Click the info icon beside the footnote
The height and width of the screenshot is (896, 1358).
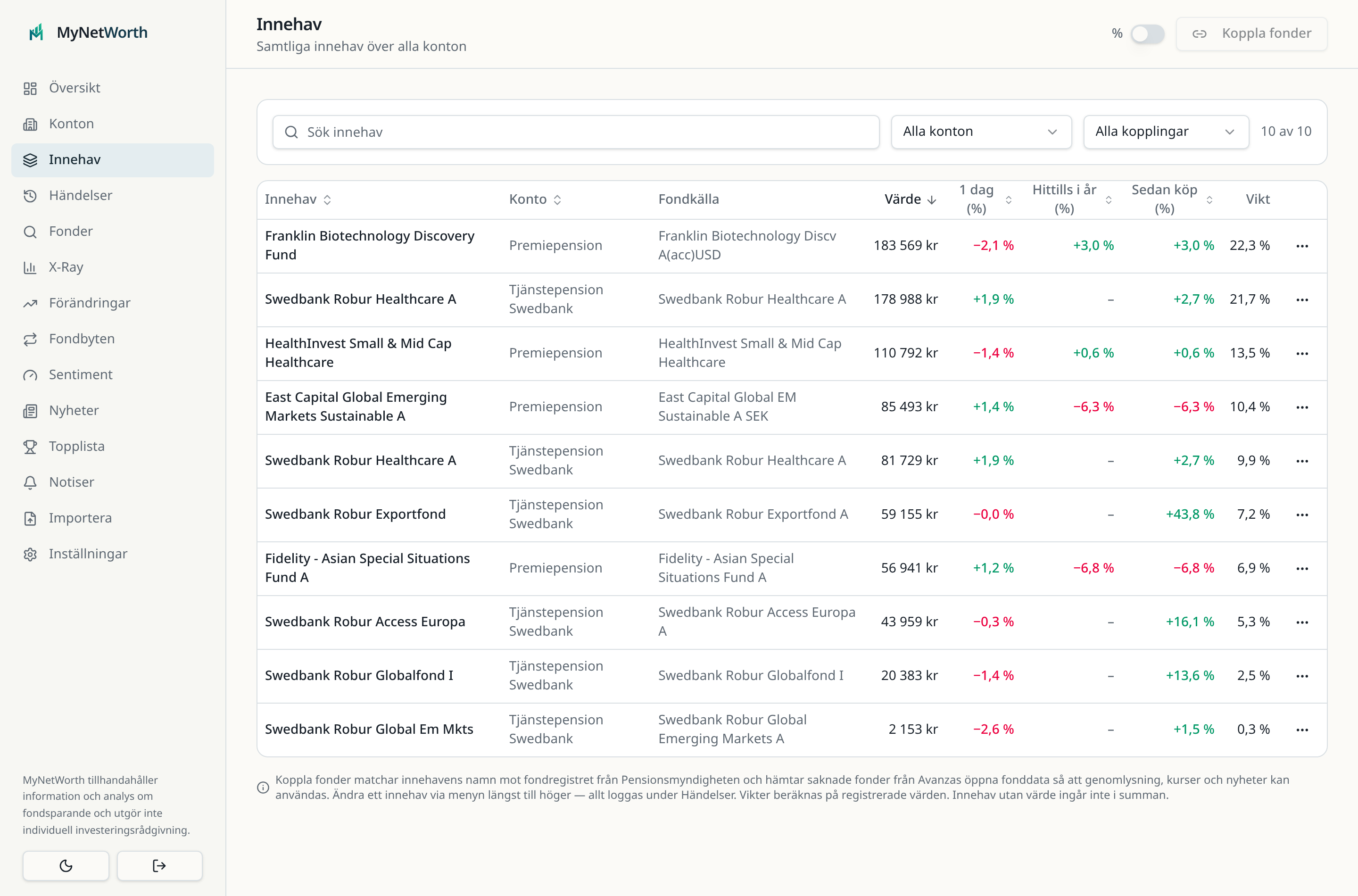click(x=263, y=788)
